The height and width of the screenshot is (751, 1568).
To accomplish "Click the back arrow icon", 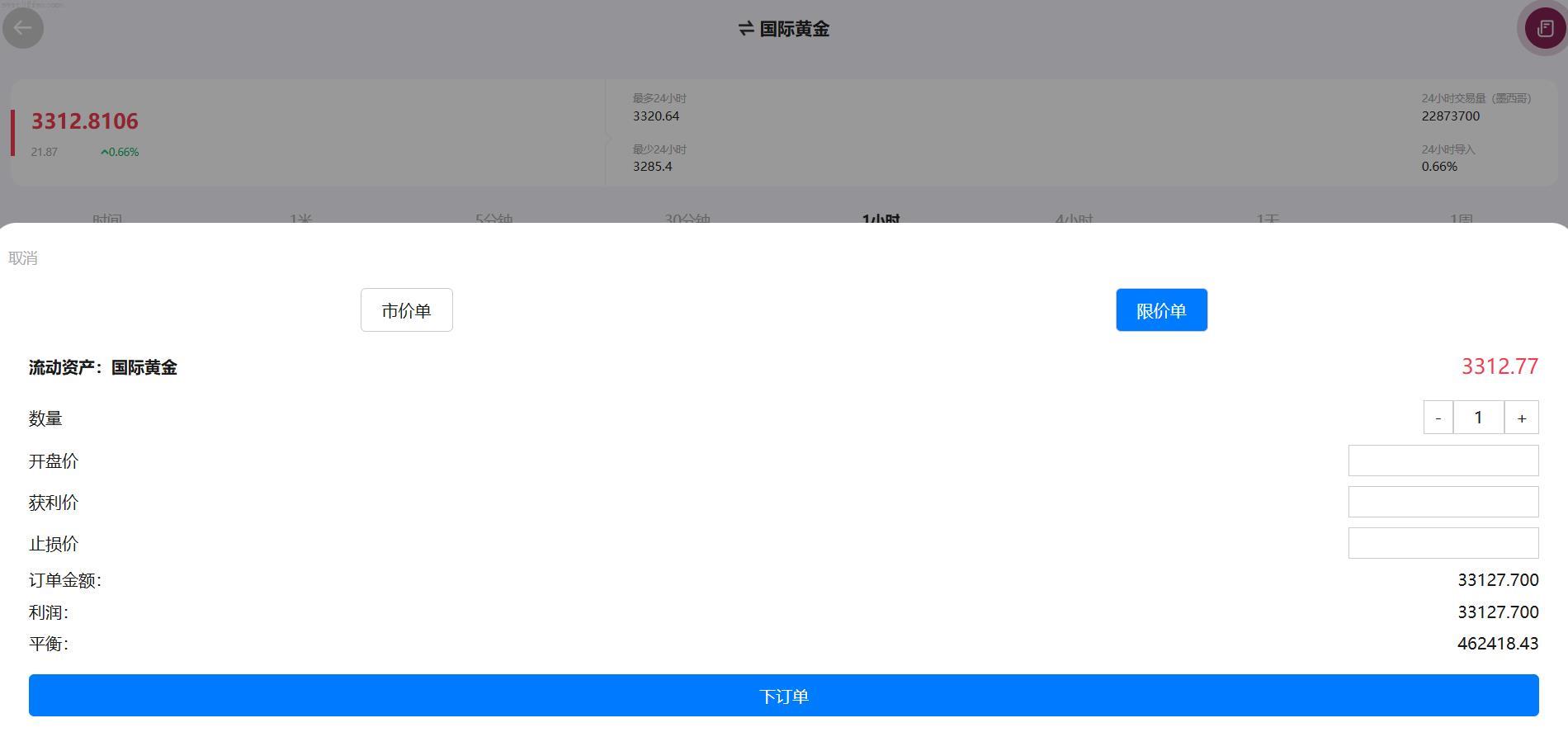I will pos(23,28).
